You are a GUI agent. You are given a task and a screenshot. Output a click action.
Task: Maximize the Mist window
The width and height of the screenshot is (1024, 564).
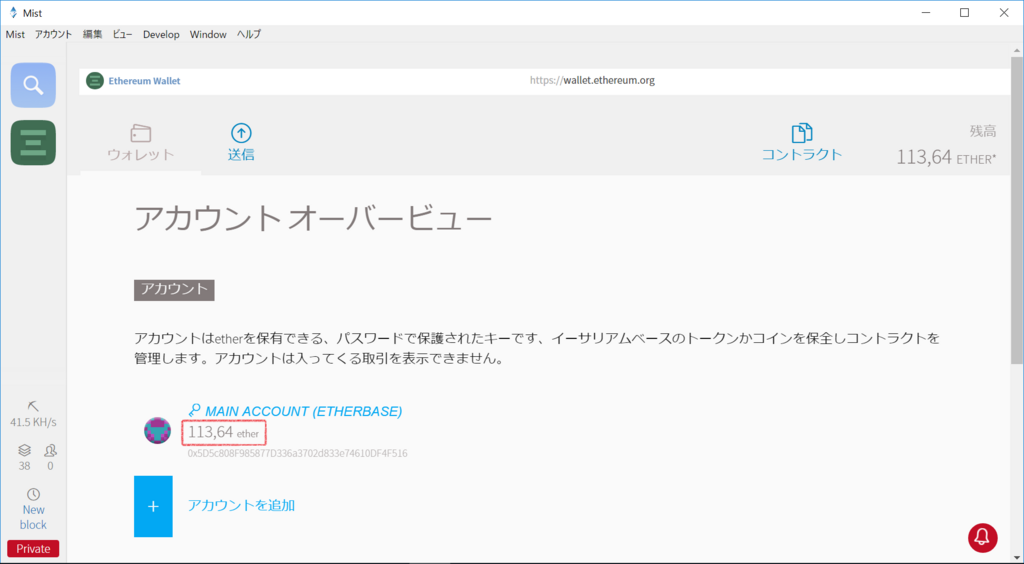(x=965, y=13)
